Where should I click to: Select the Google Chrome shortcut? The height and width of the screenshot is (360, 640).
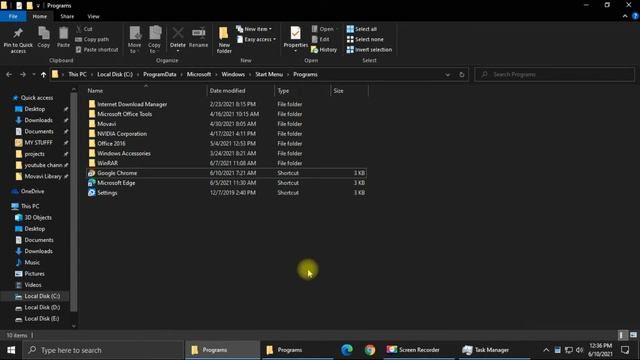[227, 173]
